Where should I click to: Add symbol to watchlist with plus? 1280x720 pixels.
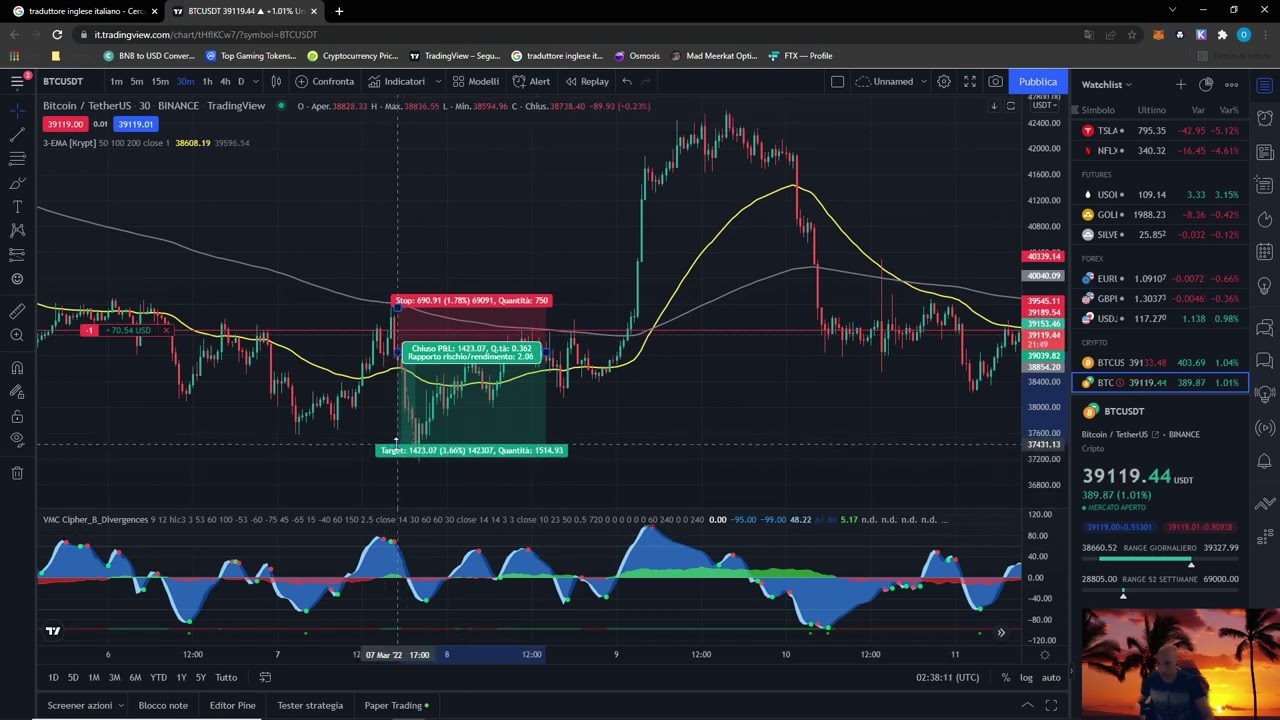pos(1181,84)
